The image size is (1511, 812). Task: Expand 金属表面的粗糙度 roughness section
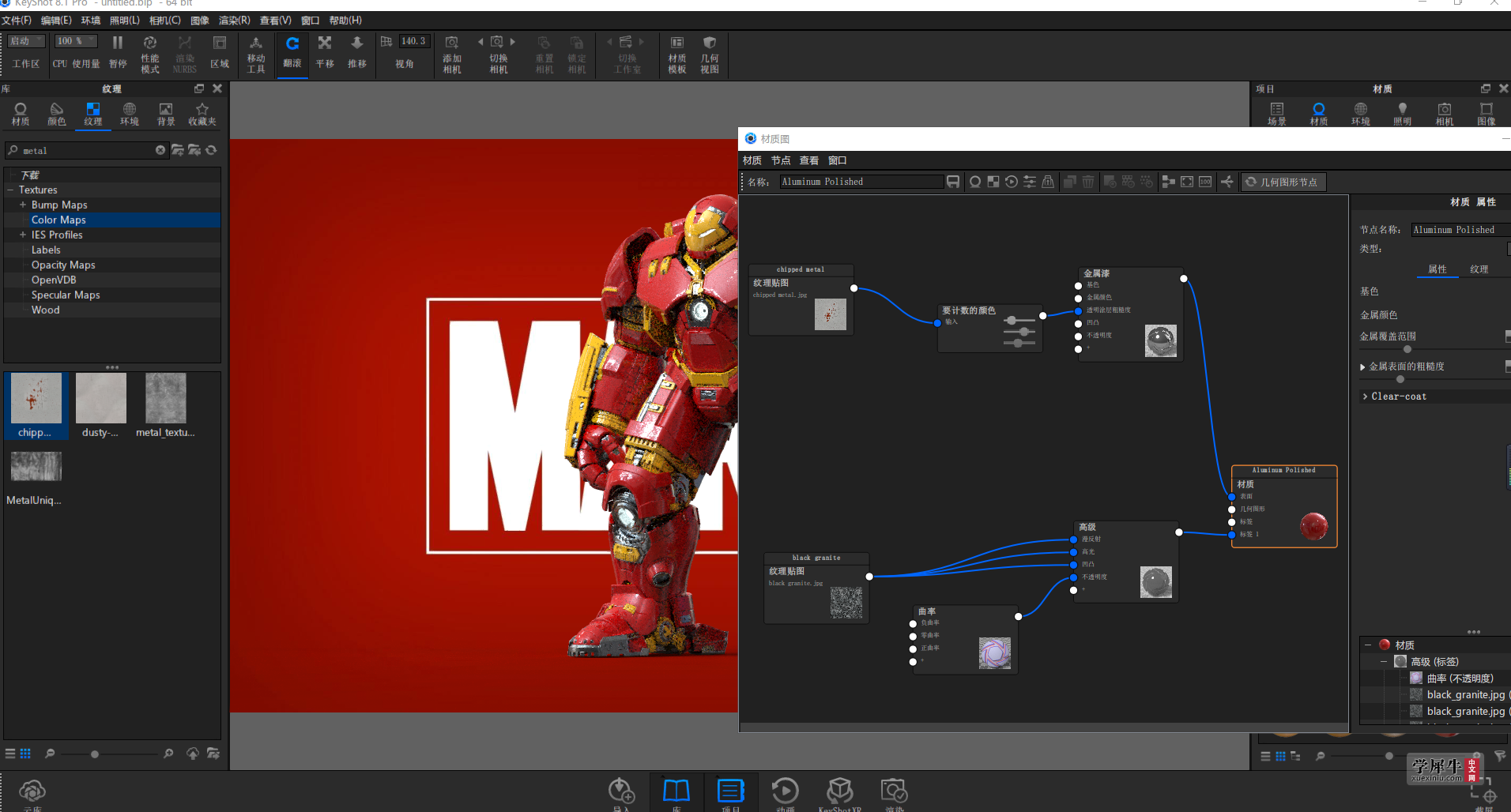pos(1363,367)
